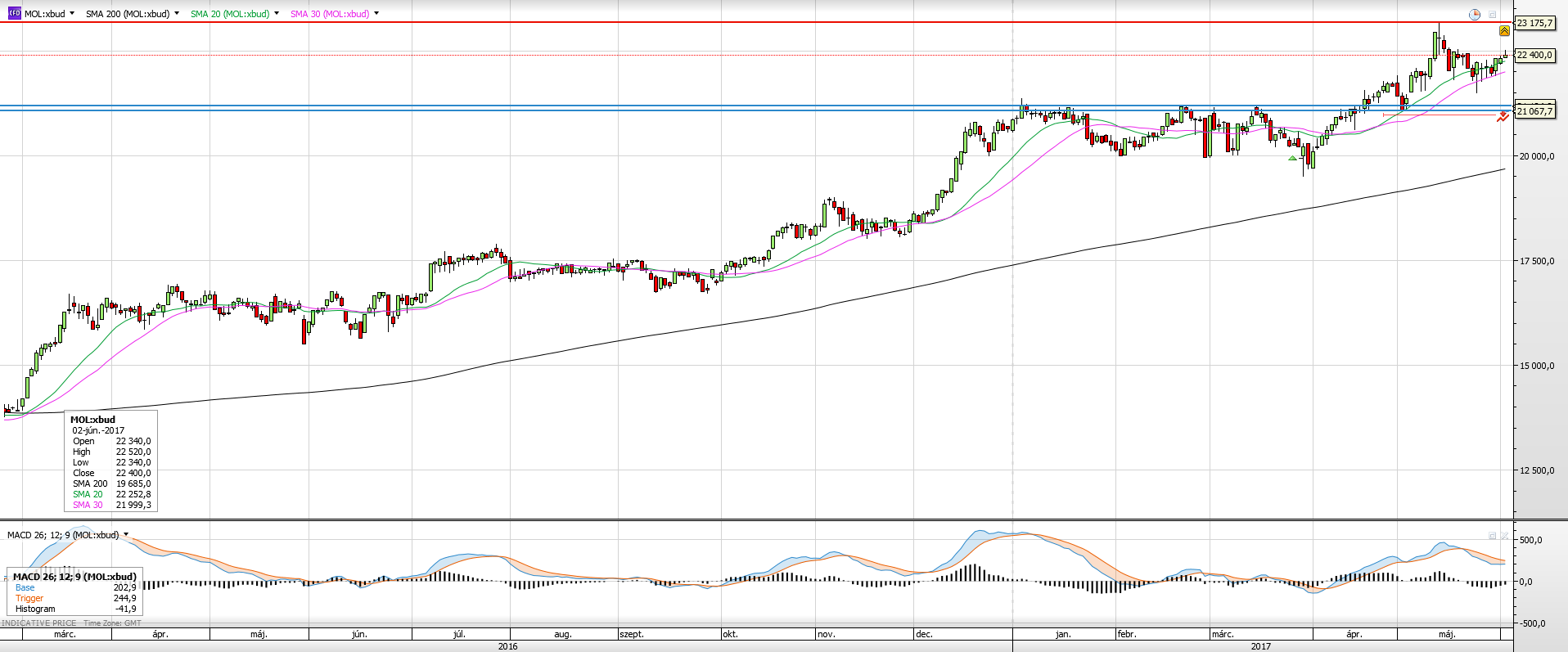Image resolution: width=1568 pixels, height=652 pixels.
Task: Open the clock time-period icon
Action: tap(1475, 15)
